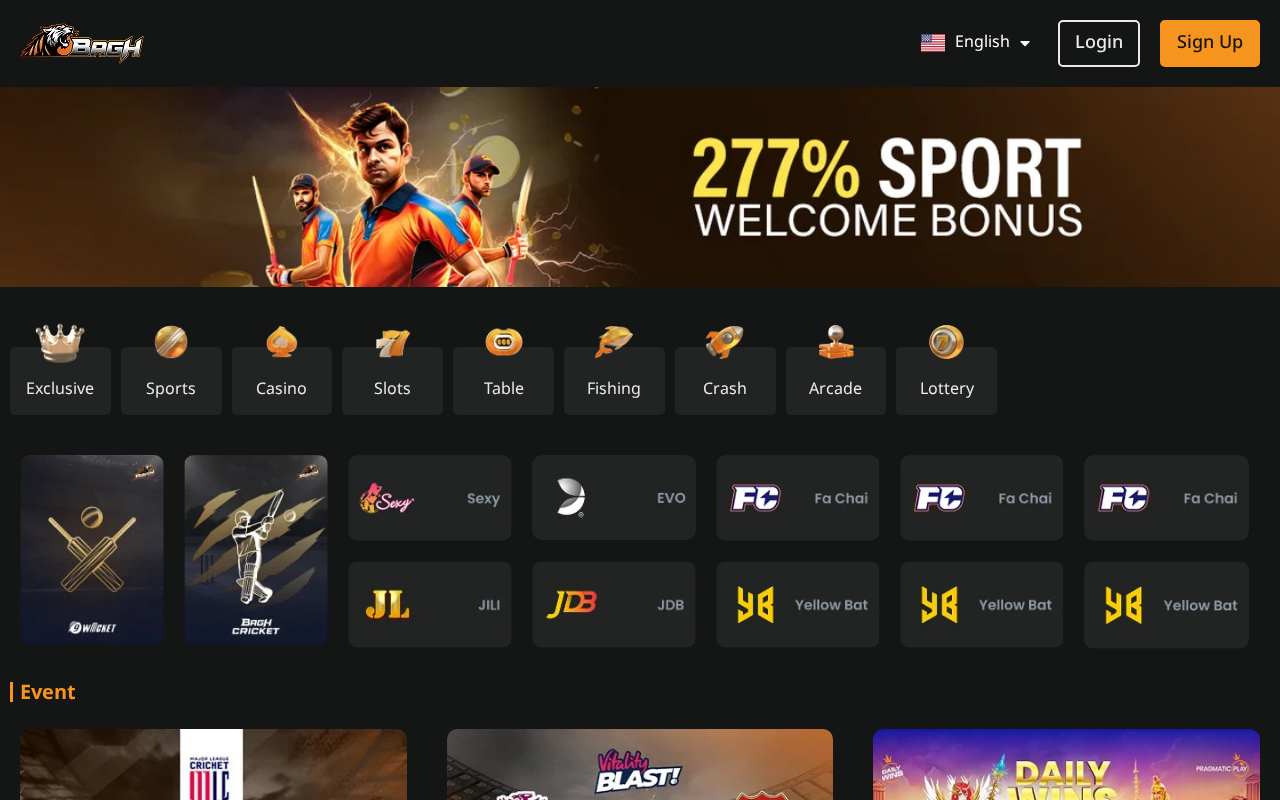
Task: Open the JILI provider tile
Action: point(430,604)
